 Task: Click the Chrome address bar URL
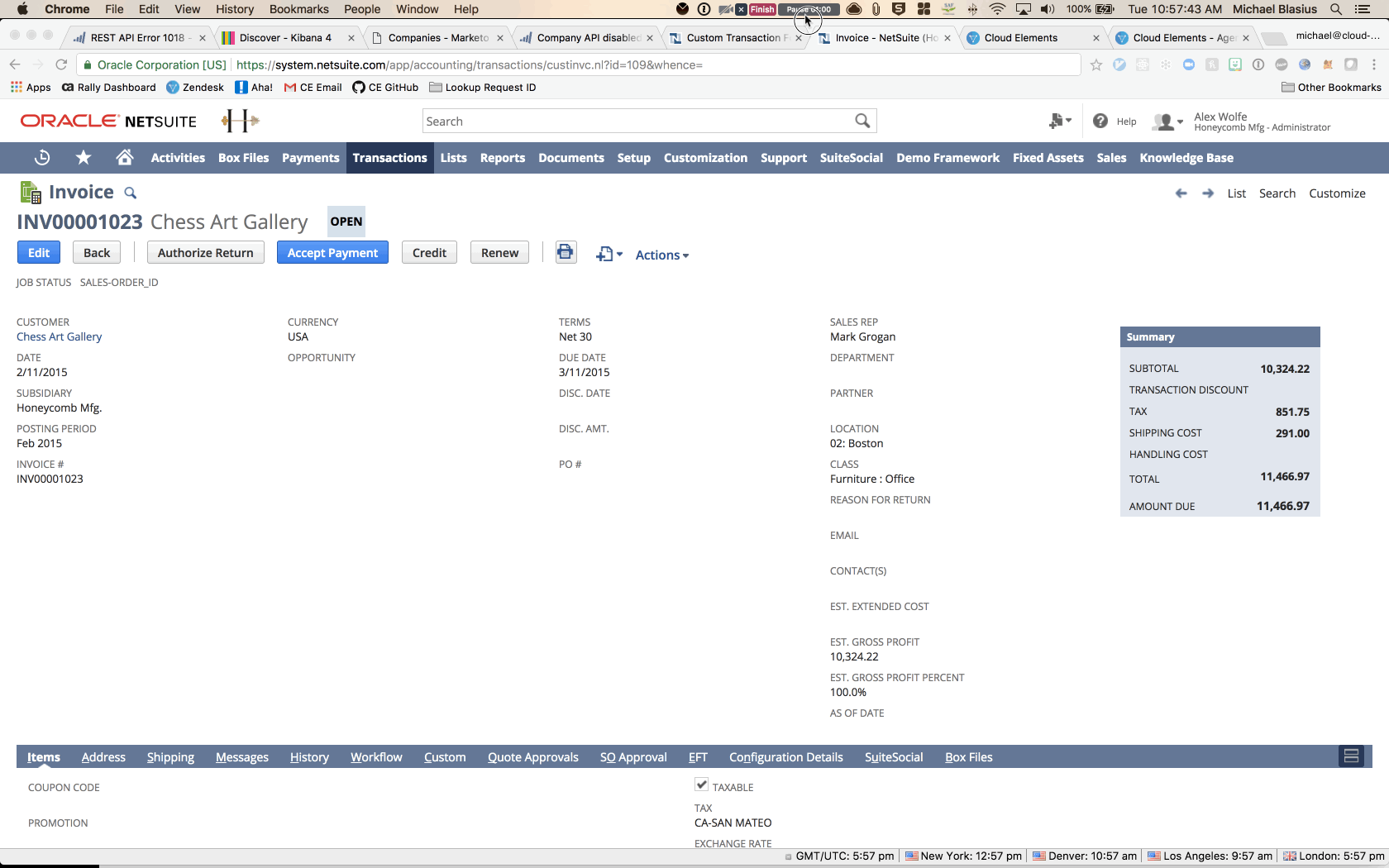click(470, 64)
